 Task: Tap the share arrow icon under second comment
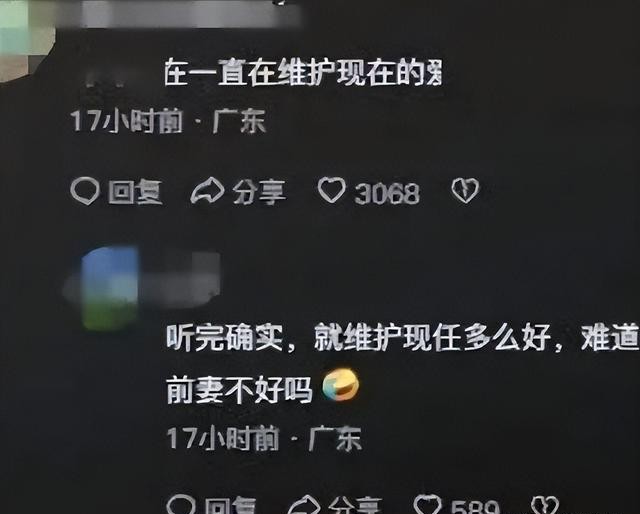[x=304, y=506]
